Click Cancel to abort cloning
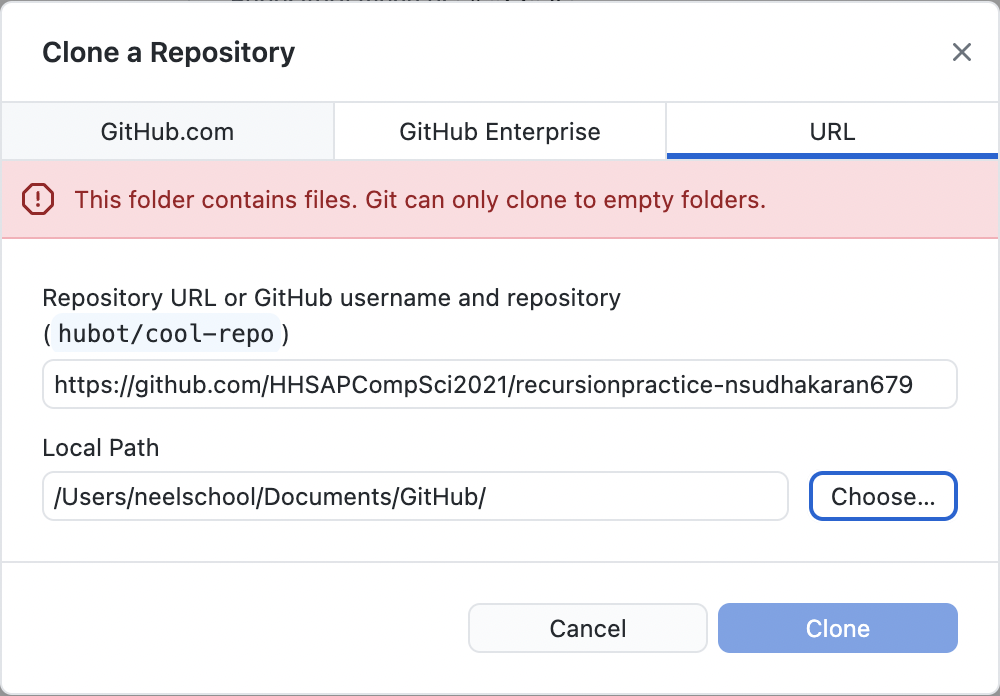Screen dimensions: 1000x696 tap(587, 628)
